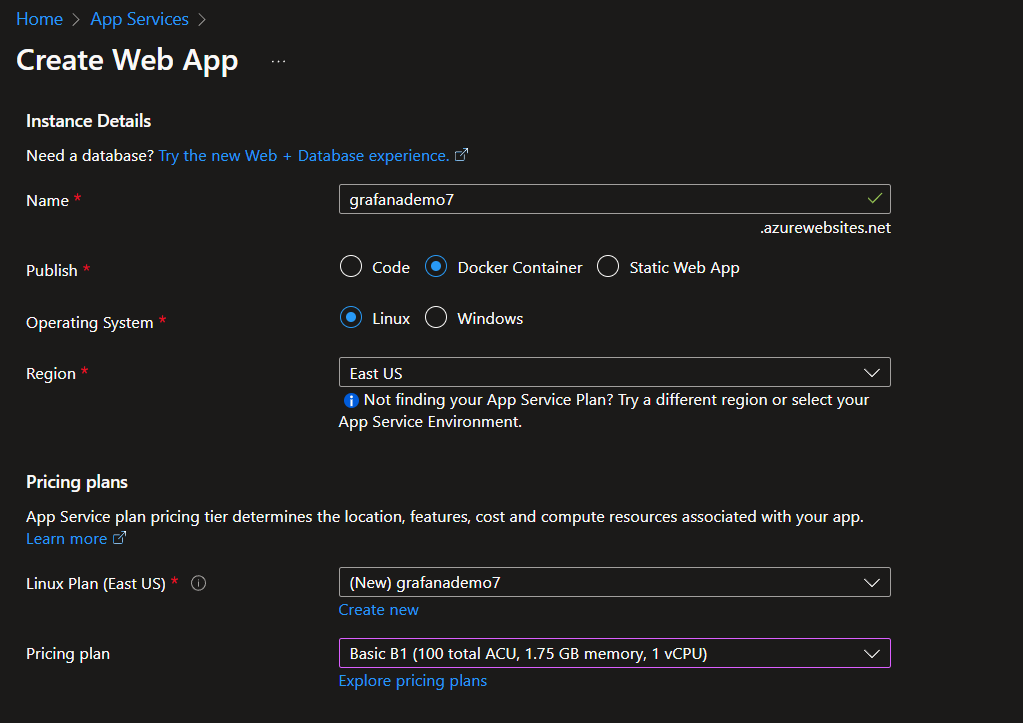Viewport: 1023px width, 723px height.
Task: Click the Name field label
Action: click(47, 200)
